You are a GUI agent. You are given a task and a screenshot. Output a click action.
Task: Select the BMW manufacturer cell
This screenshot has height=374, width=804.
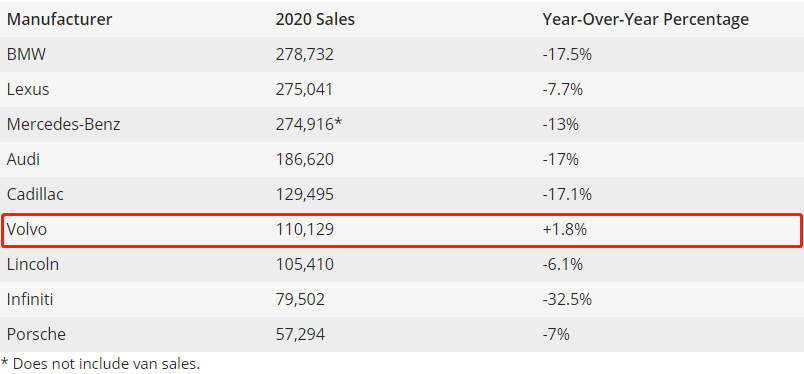pos(26,54)
